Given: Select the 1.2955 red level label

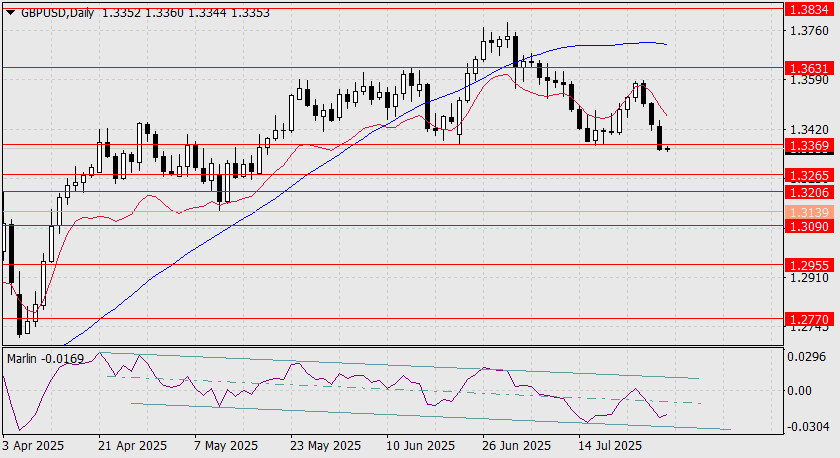Looking at the screenshot, I should [809, 266].
